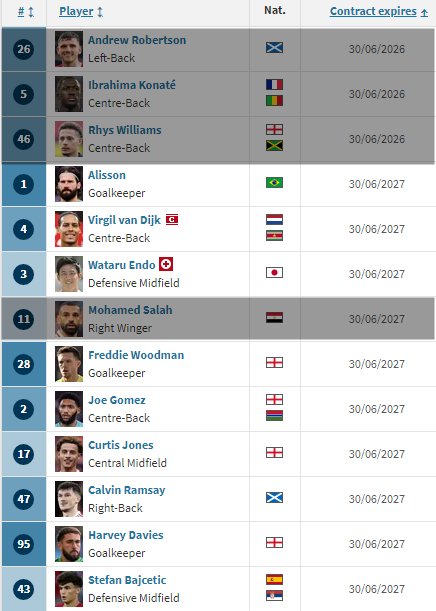Click the Spain flag in Stefan Bajcetic's row

tap(274, 579)
